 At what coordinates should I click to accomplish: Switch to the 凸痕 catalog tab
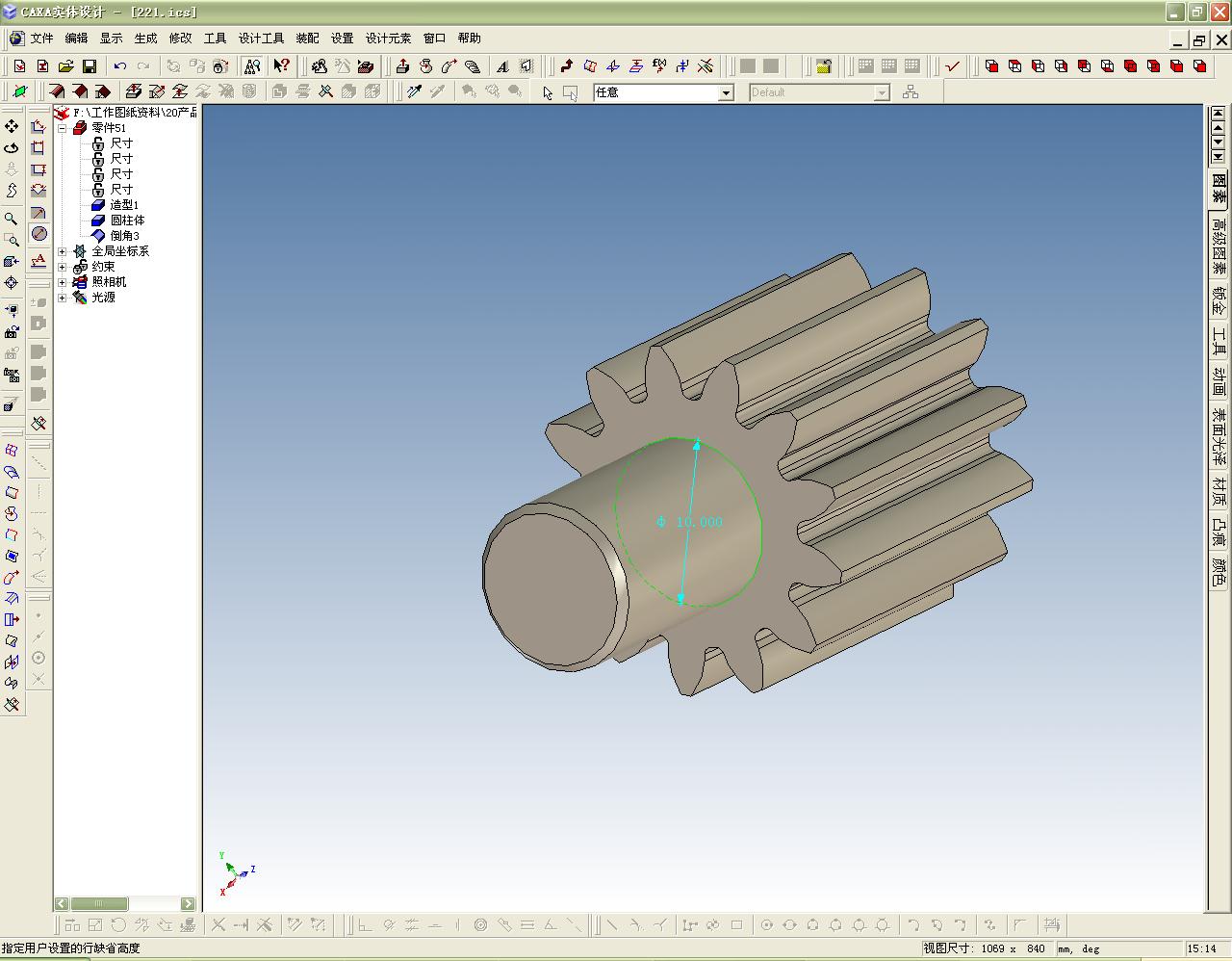click(1219, 532)
